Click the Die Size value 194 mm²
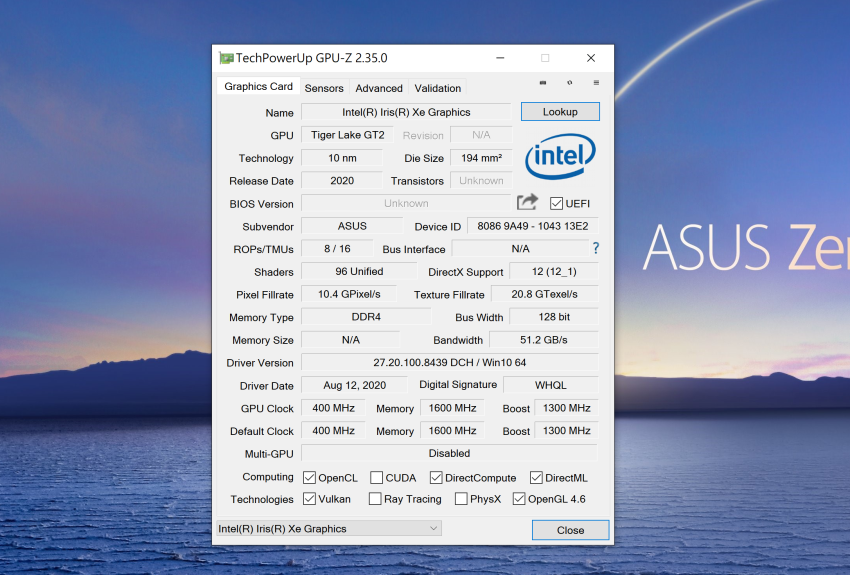Viewport: 850px width, 575px height. pos(481,158)
